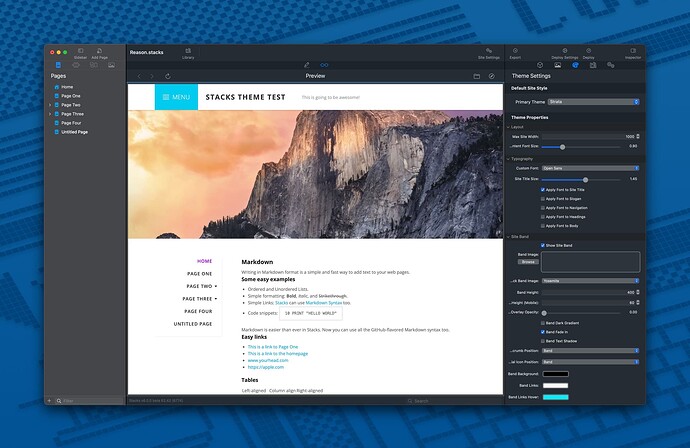This screenshot has width=690, height=448.
Task: Switch to Preview mode glasses icon
Action: click(324, 65)
